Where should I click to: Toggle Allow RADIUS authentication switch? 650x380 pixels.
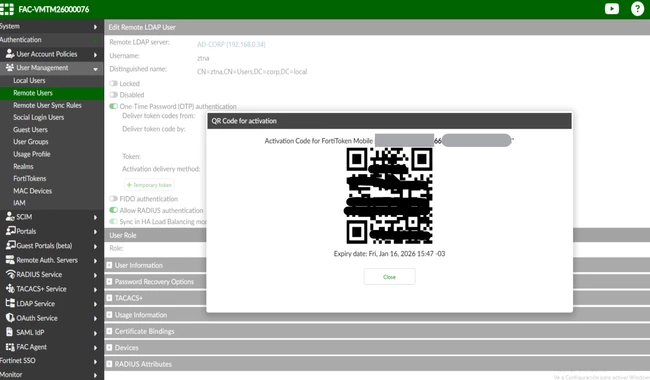tap(113, 210)
